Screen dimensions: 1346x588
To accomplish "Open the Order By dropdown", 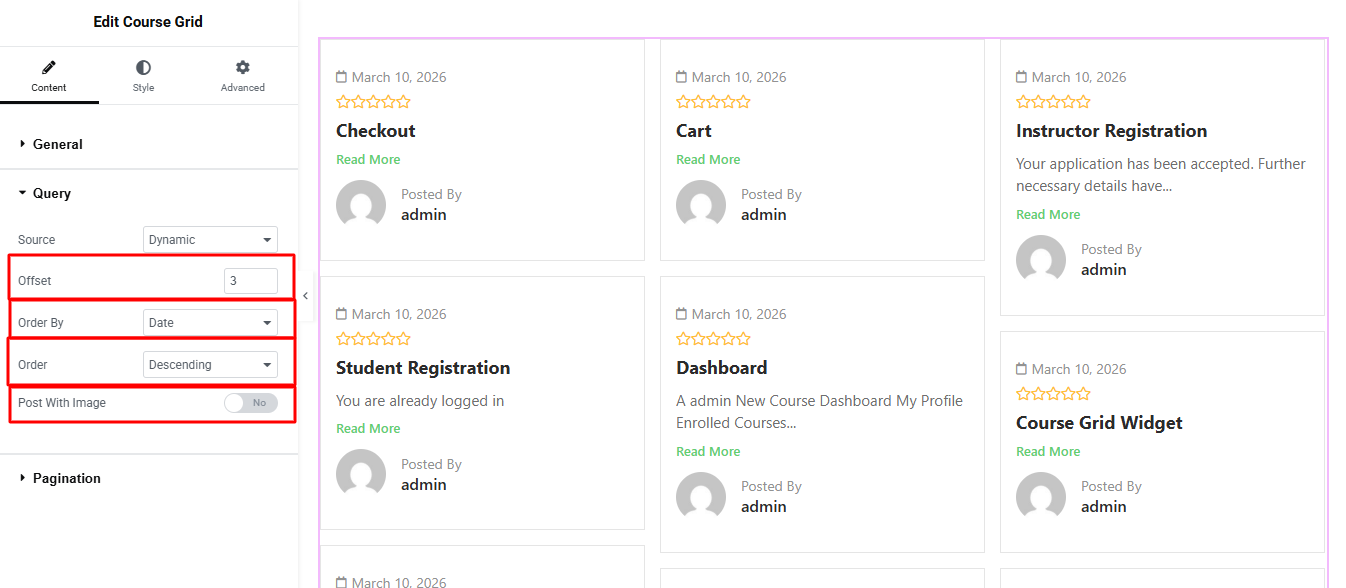I will 210,323.
